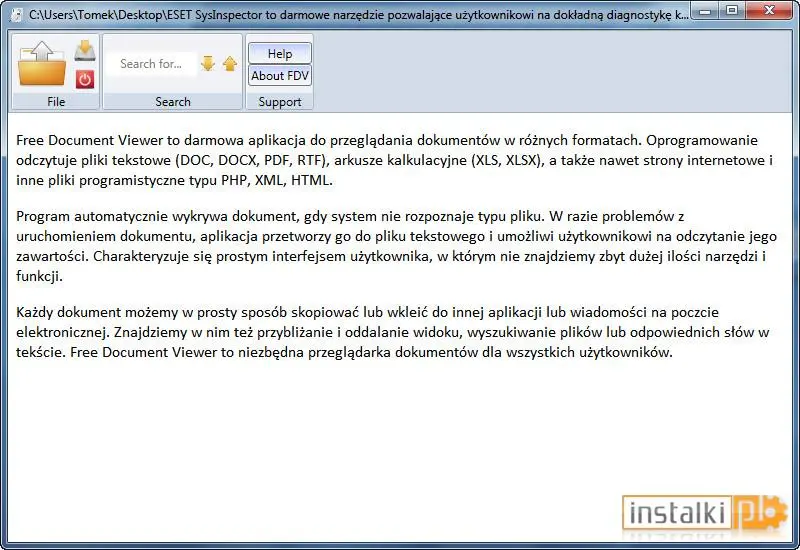Click the Search group label
This screenshot has height=550, width=800.
tap(172, 102)
